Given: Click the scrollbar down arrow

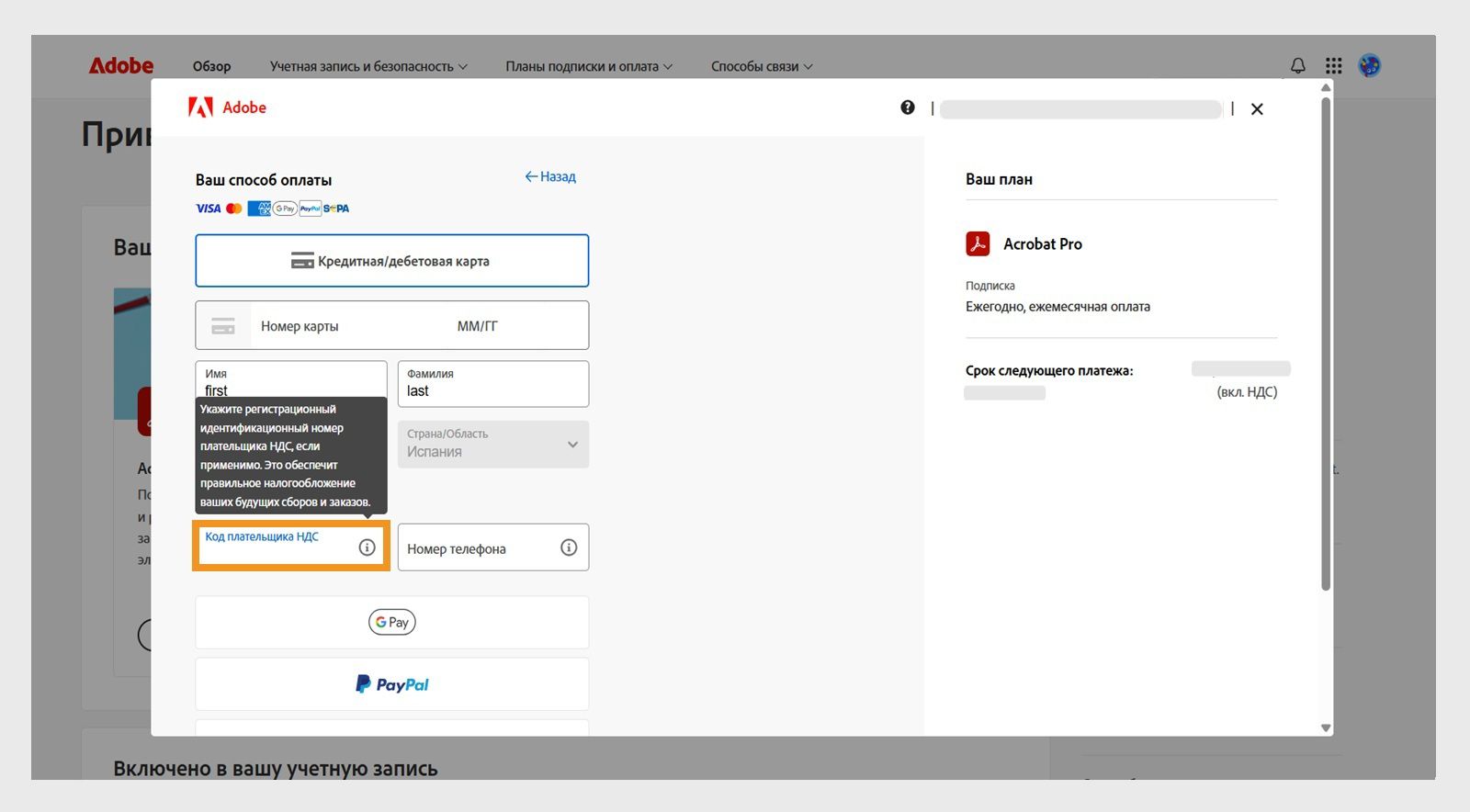Looking at the screenshot, I should point(1326,728).
